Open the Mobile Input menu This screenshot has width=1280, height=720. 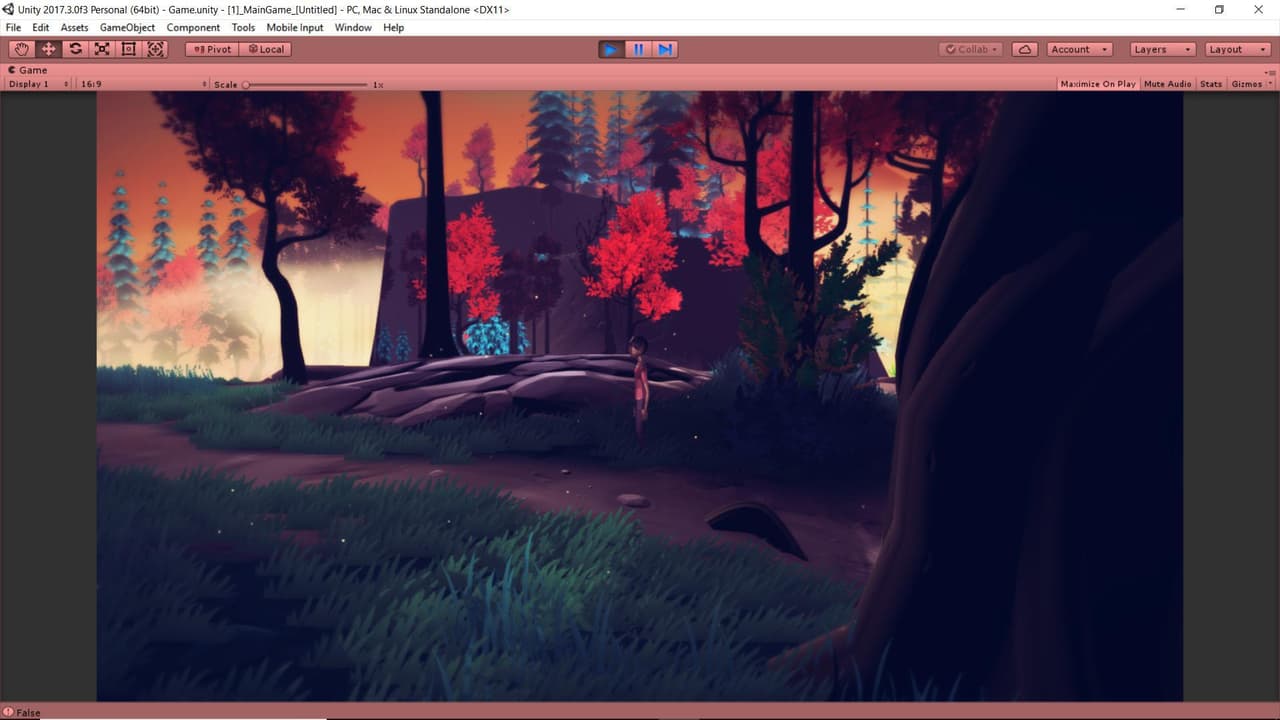[x=295, y=27]
